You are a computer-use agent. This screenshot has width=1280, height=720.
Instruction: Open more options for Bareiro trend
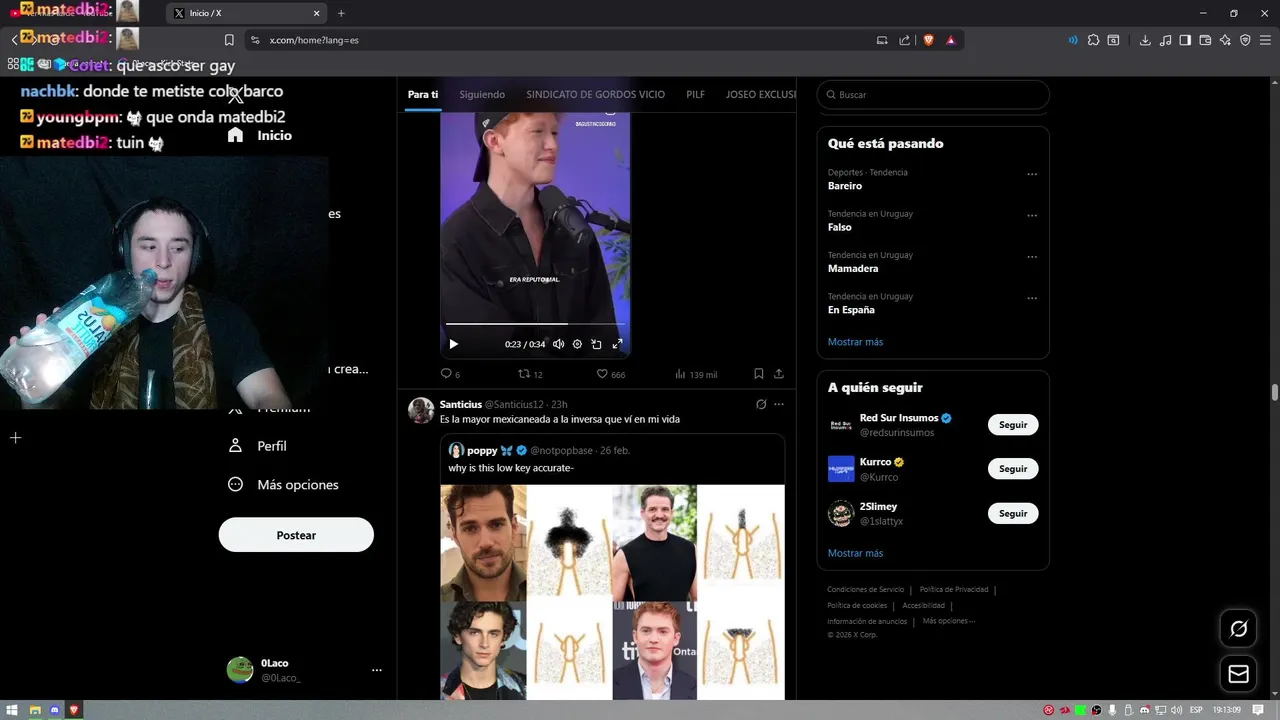[1032, 174]
